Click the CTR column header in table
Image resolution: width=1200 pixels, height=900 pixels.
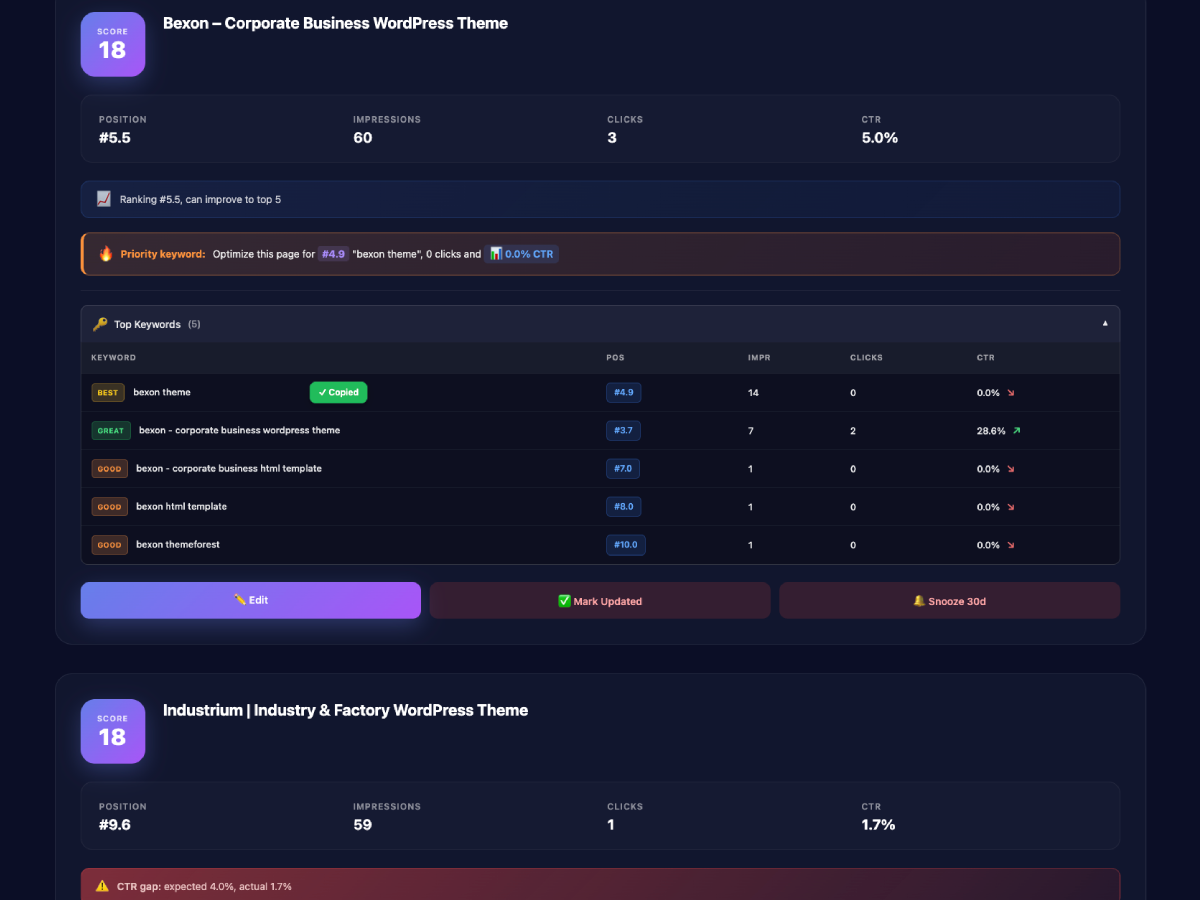986,357
